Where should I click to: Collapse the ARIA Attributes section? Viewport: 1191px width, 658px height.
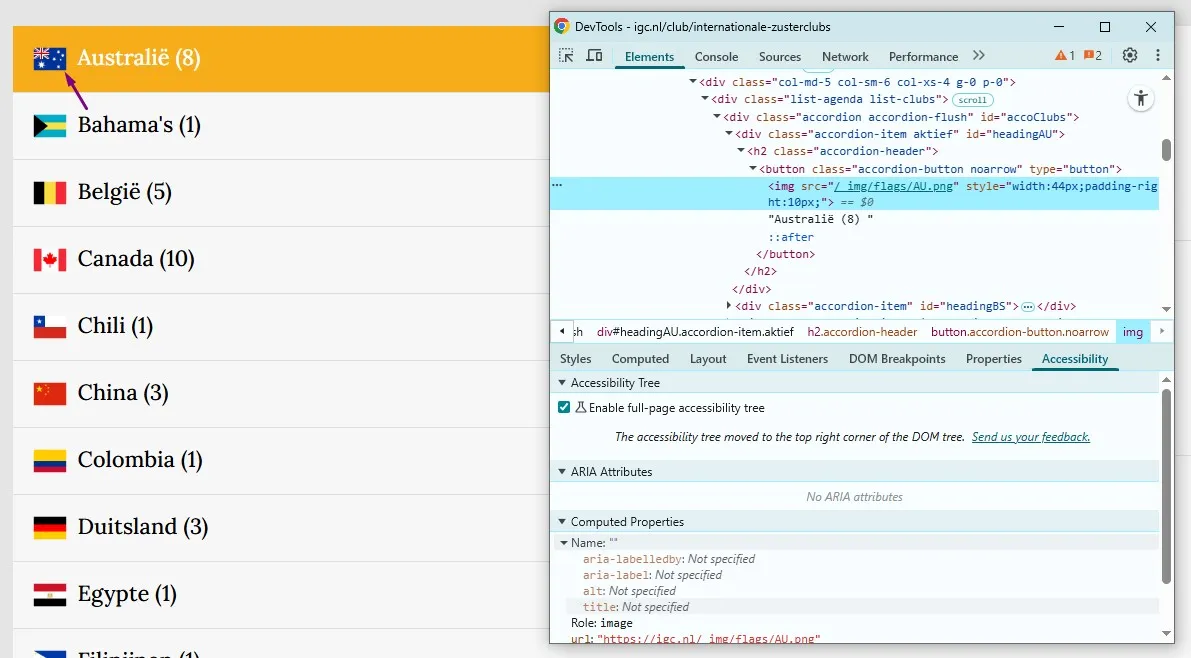pos(562,472)
